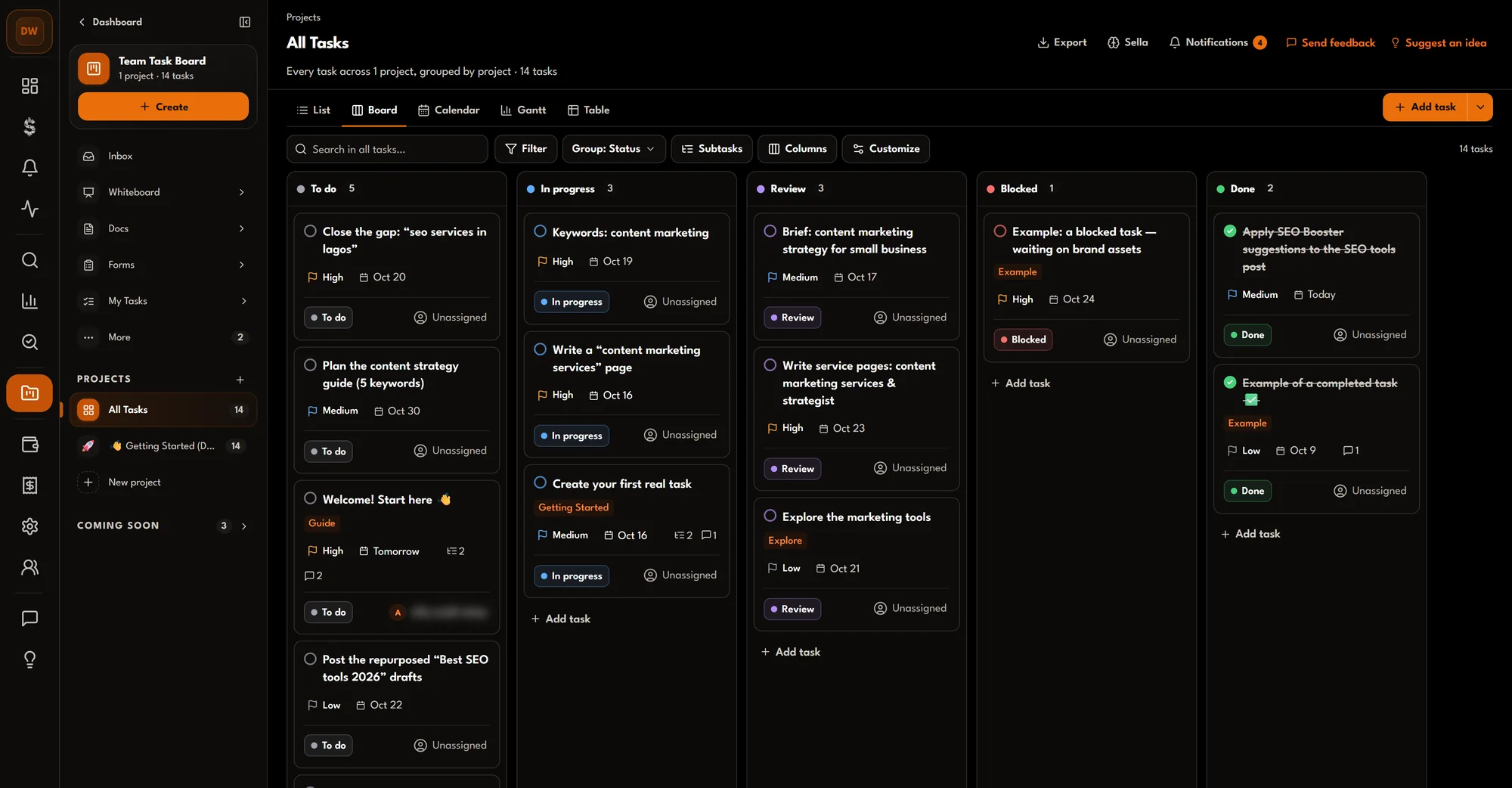Open the activity pulse icon in left rail

pyautogui.click(x=29, y=208)
